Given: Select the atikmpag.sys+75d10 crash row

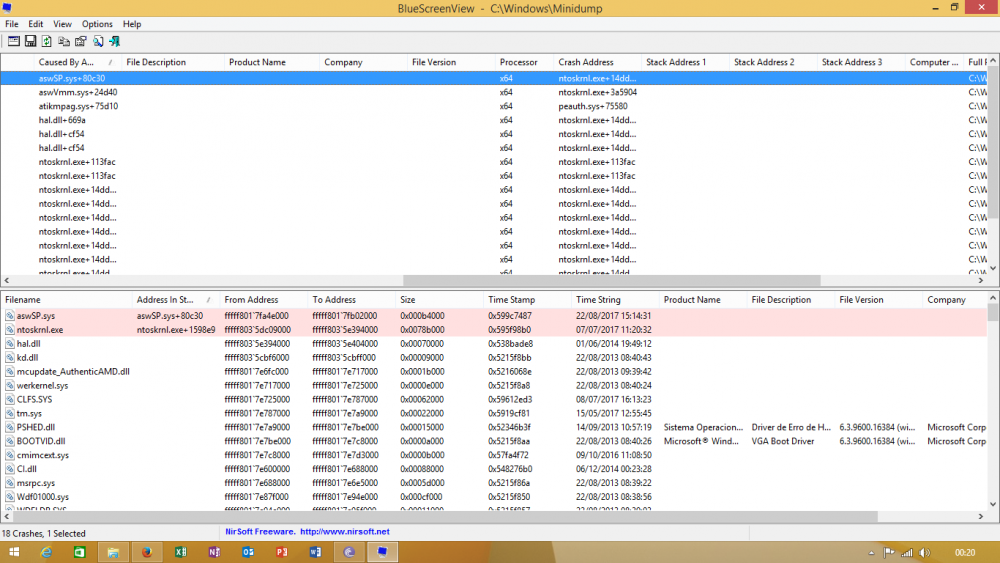Looking at the screenshot, I should [78, 106].
